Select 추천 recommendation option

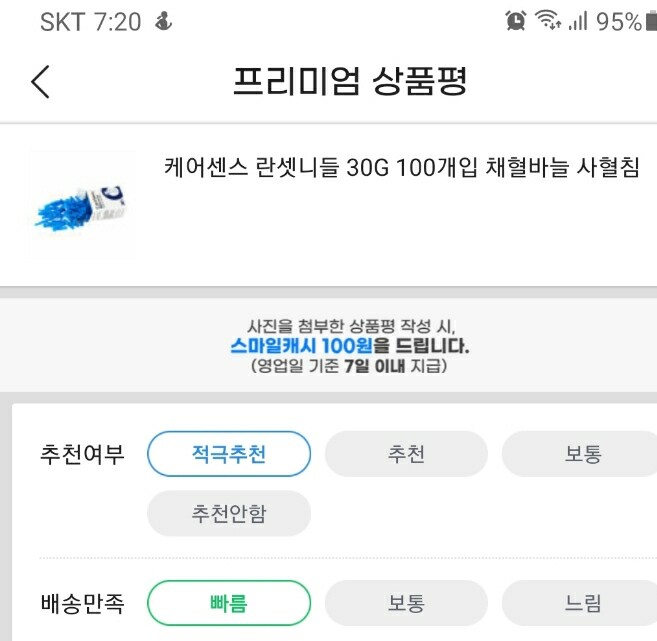[x=406, y=454]
